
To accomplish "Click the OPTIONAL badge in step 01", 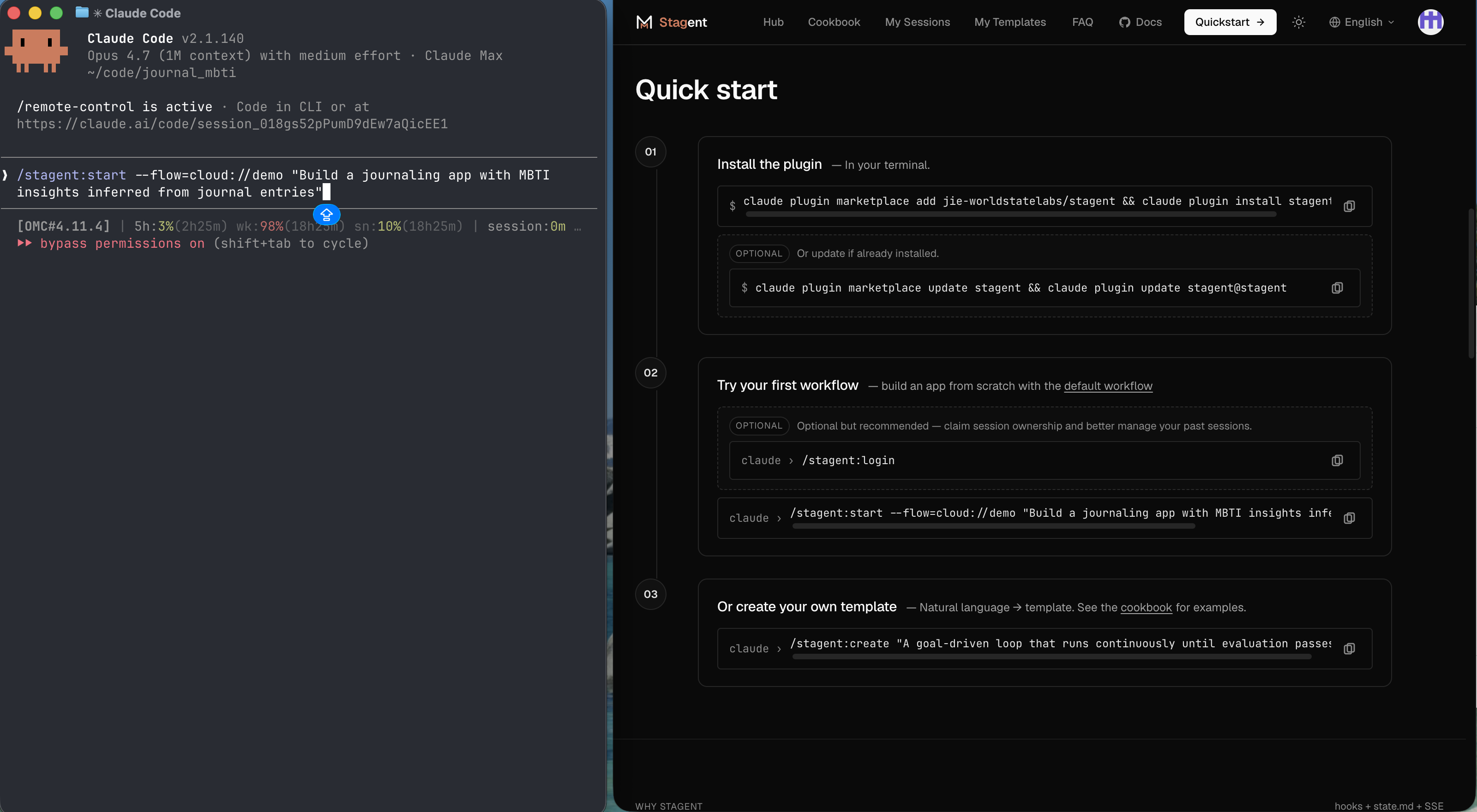I will pyautogui.click(x=758, y=253).
